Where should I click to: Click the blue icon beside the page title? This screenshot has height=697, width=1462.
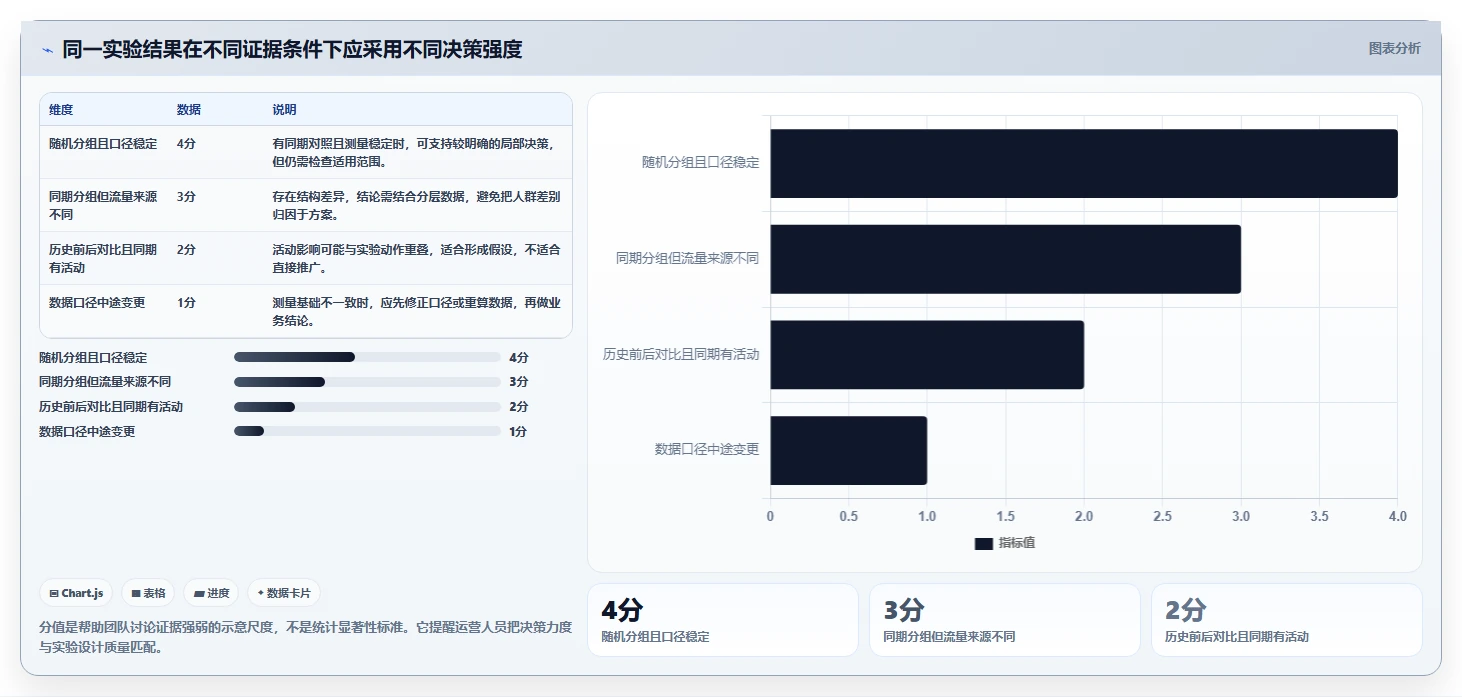[47, 50]
